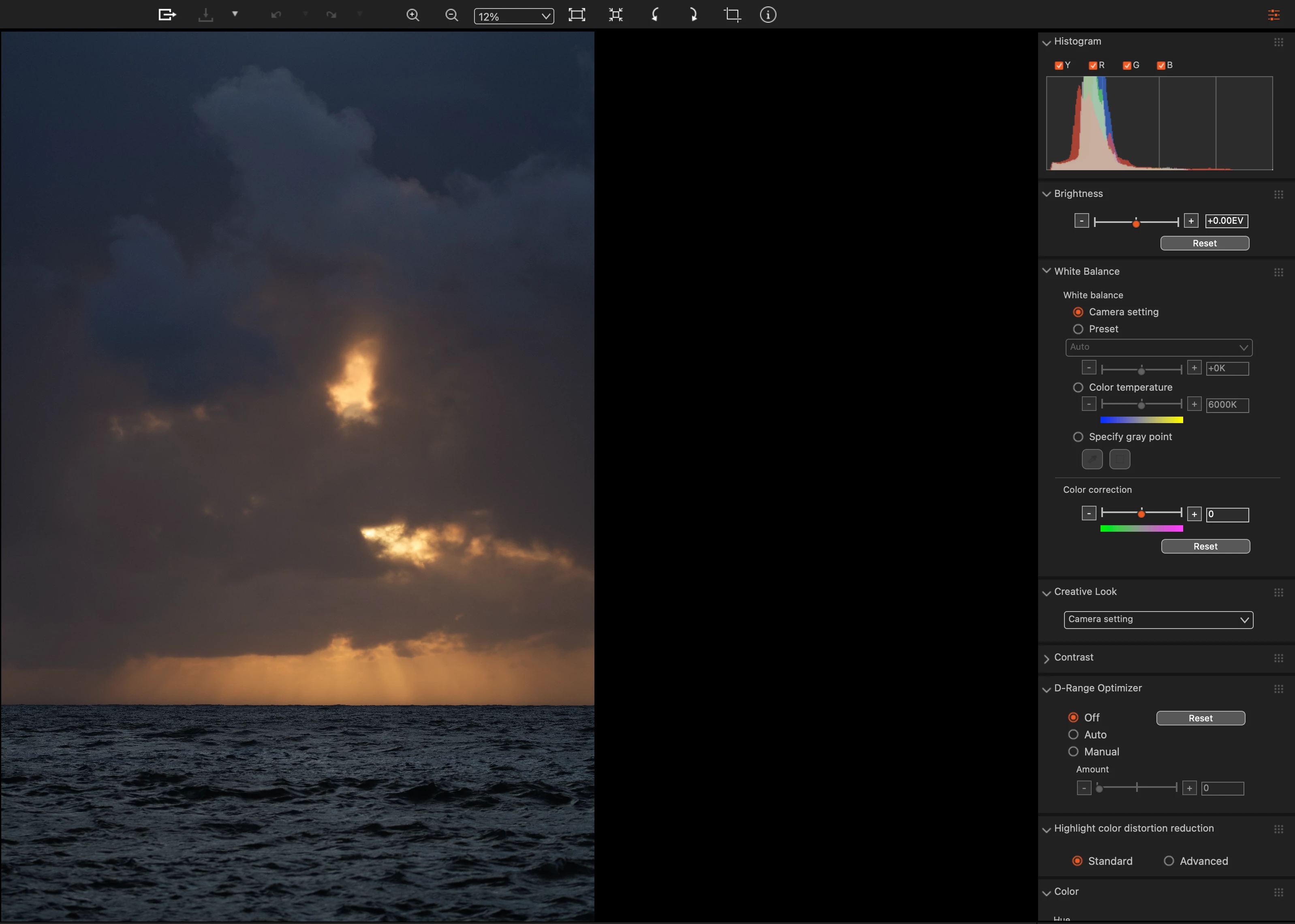Toggle the adjustment panel icon at top right
The width and height of the screenshot is (1295, 924).
[1274, 15]
